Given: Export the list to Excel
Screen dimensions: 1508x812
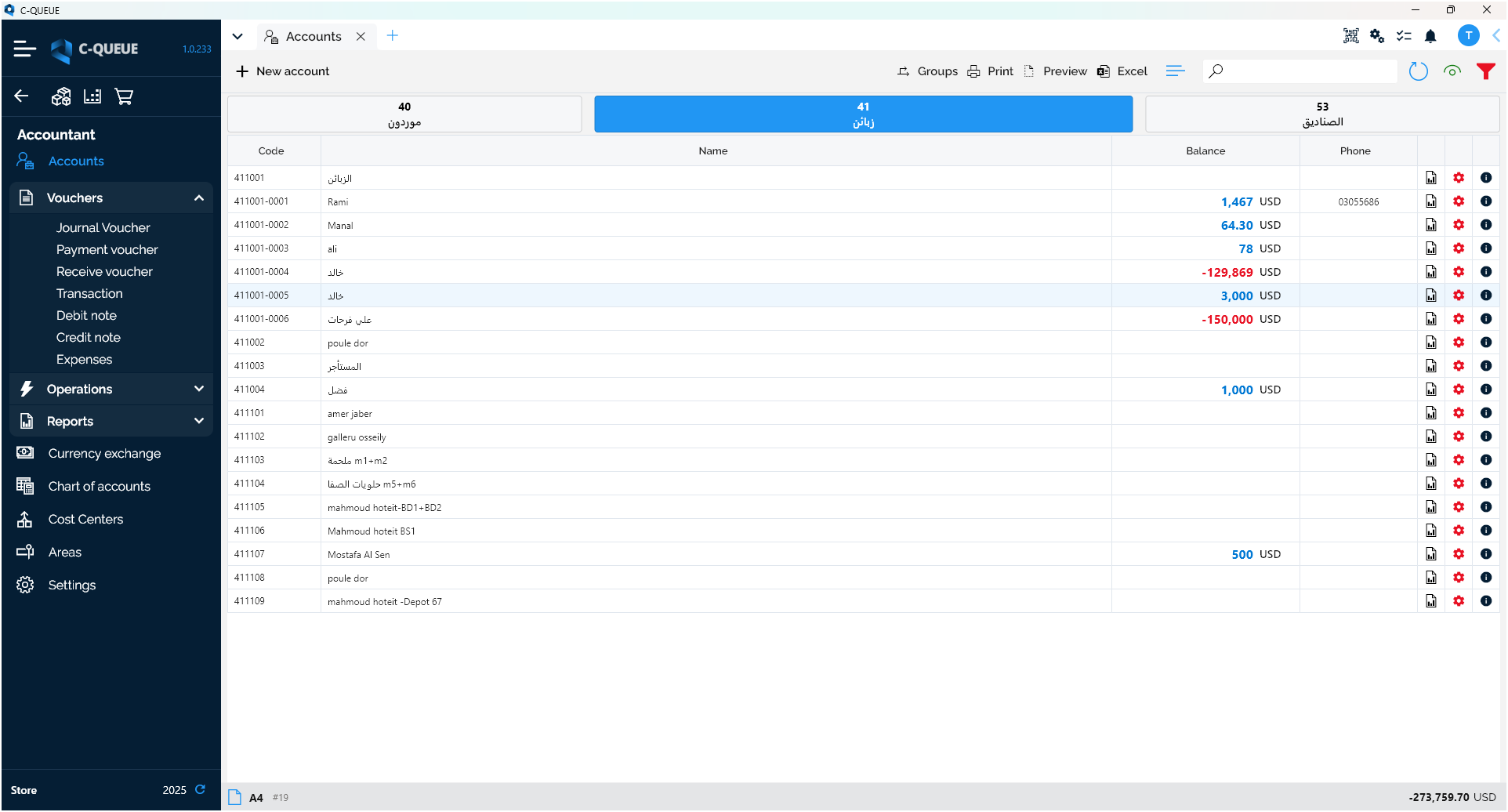Looking at the screenshot, I should (x=1122, y=71).
